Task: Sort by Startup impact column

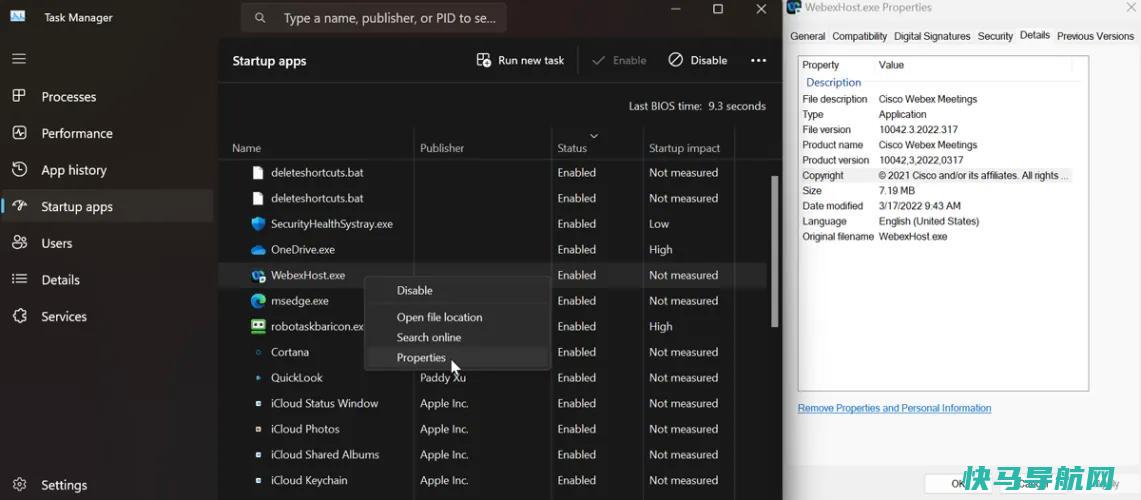Action: click(x=684, y=148)
